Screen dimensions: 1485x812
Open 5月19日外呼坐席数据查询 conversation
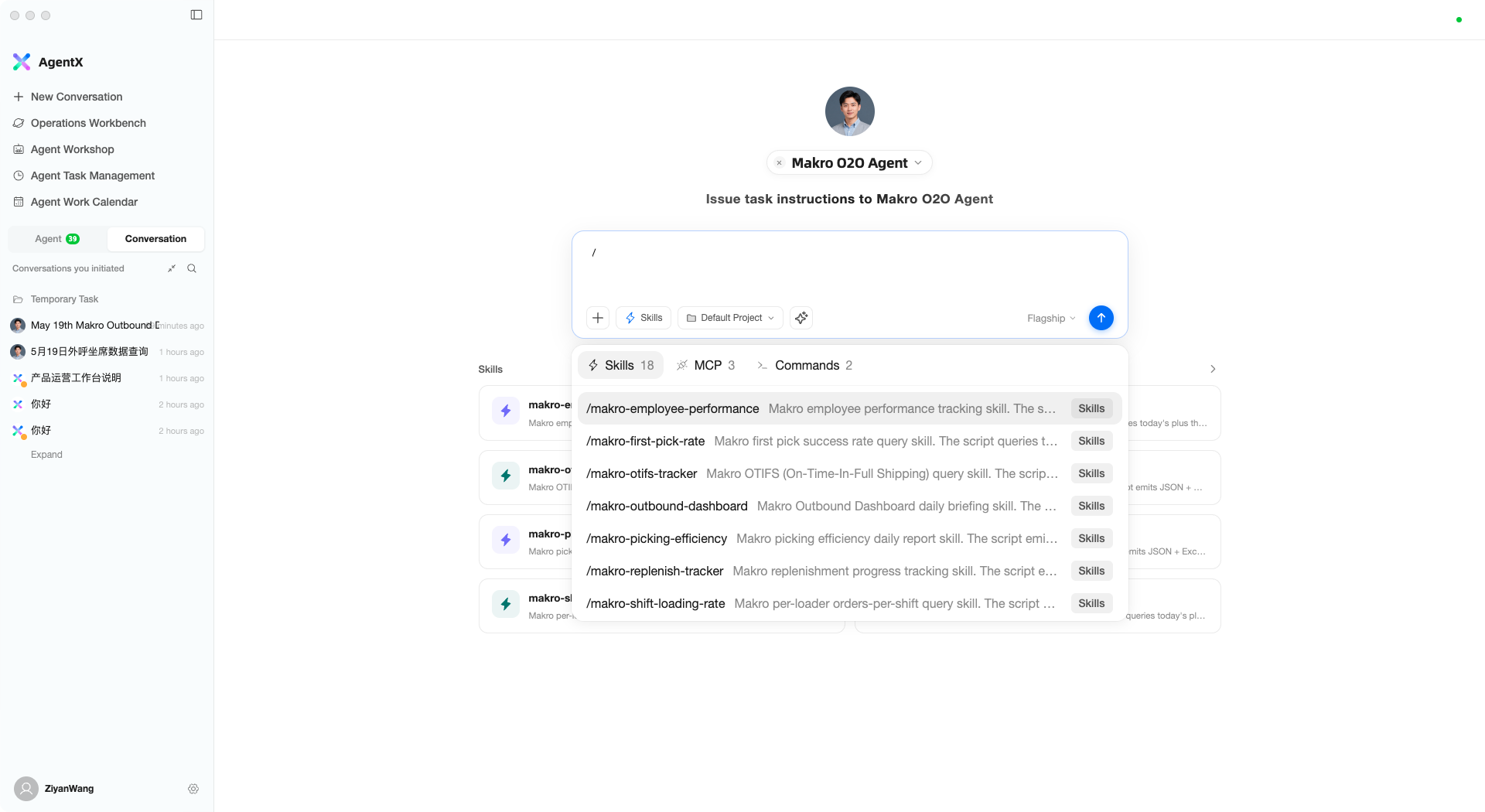(x=107, y=352)
